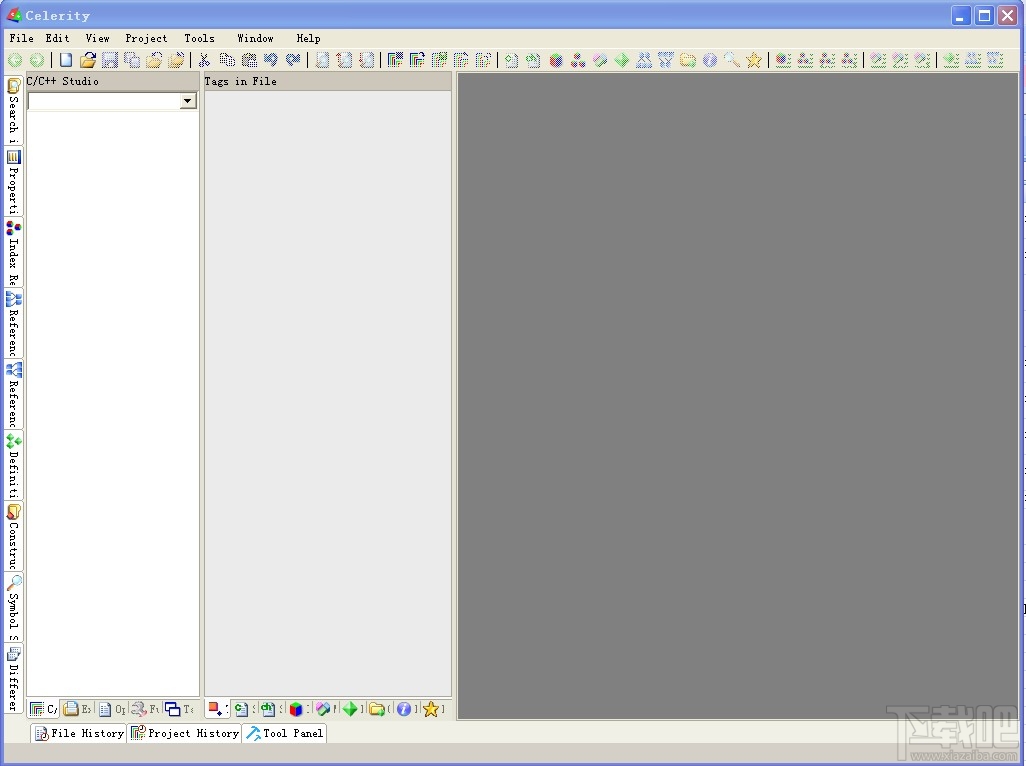Switch to the Tool Panel tab
The height and width of the screenshot is (766, 1026).
pyautogui.click(x=285, y=733)
